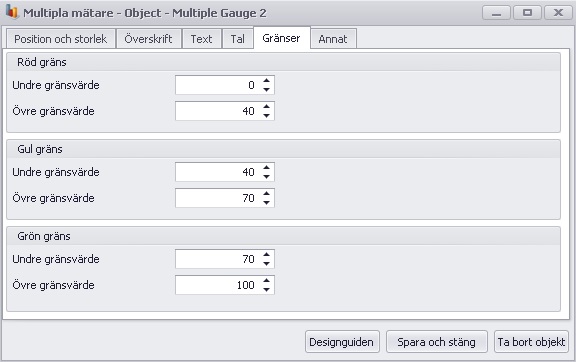Click the Designguiden button
This screenshot has height=362, width=576.
point(342,342)
